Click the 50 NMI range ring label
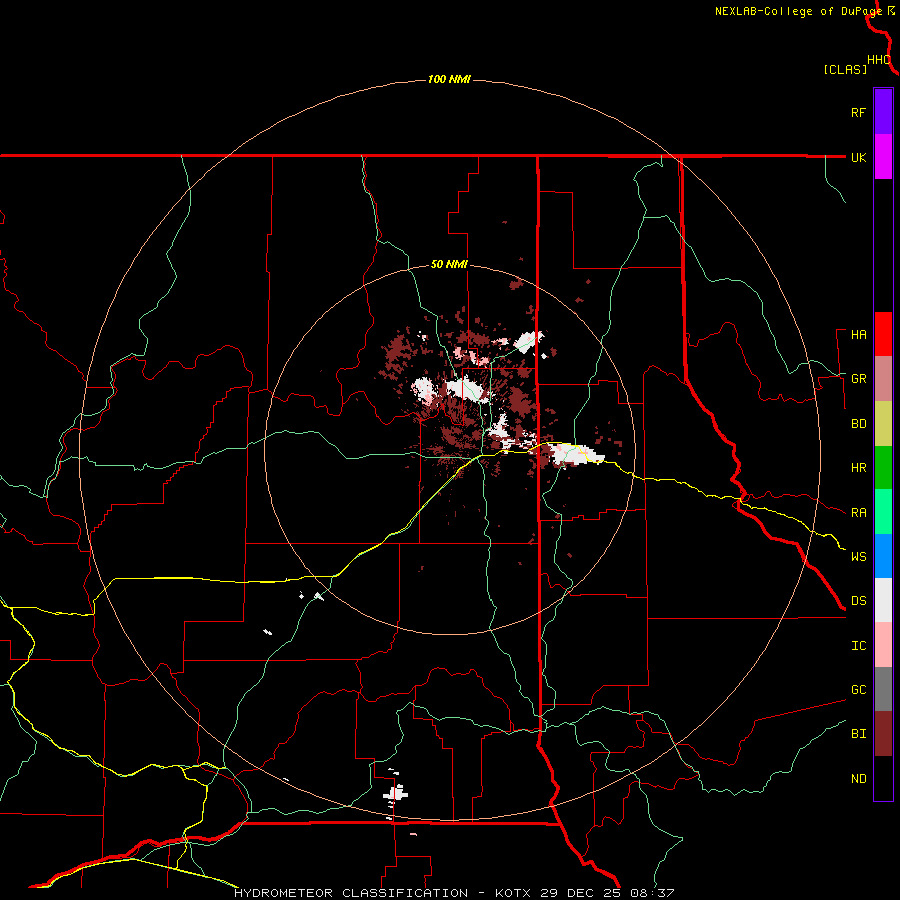Viewport: 900px width, 900px height. pyautogui.click(x=449, y=264)
